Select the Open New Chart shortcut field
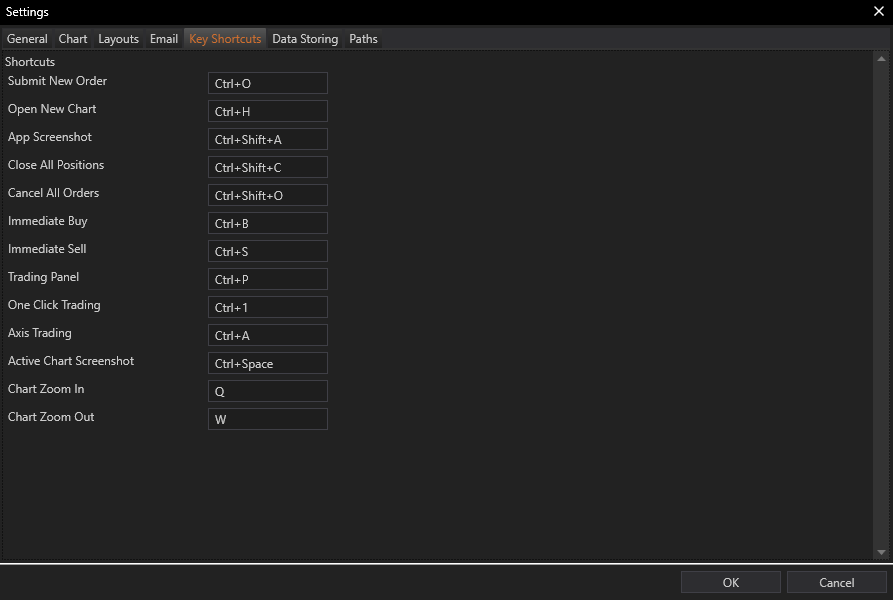Viewport: 893px width, 600px height. [x=267, y=111]
